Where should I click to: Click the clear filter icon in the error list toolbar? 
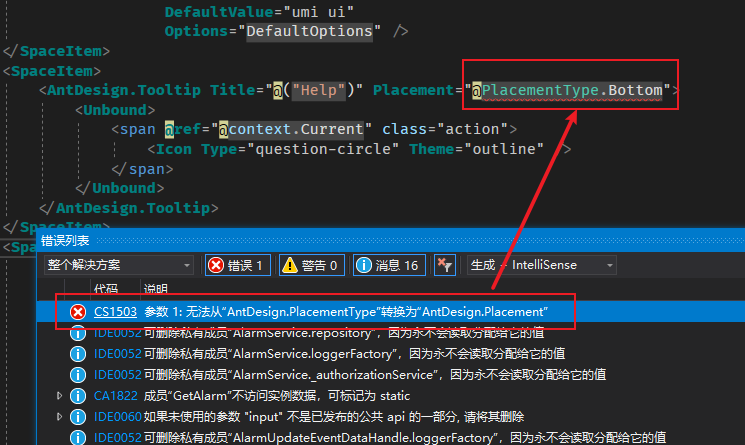click(x=445, y=265)
